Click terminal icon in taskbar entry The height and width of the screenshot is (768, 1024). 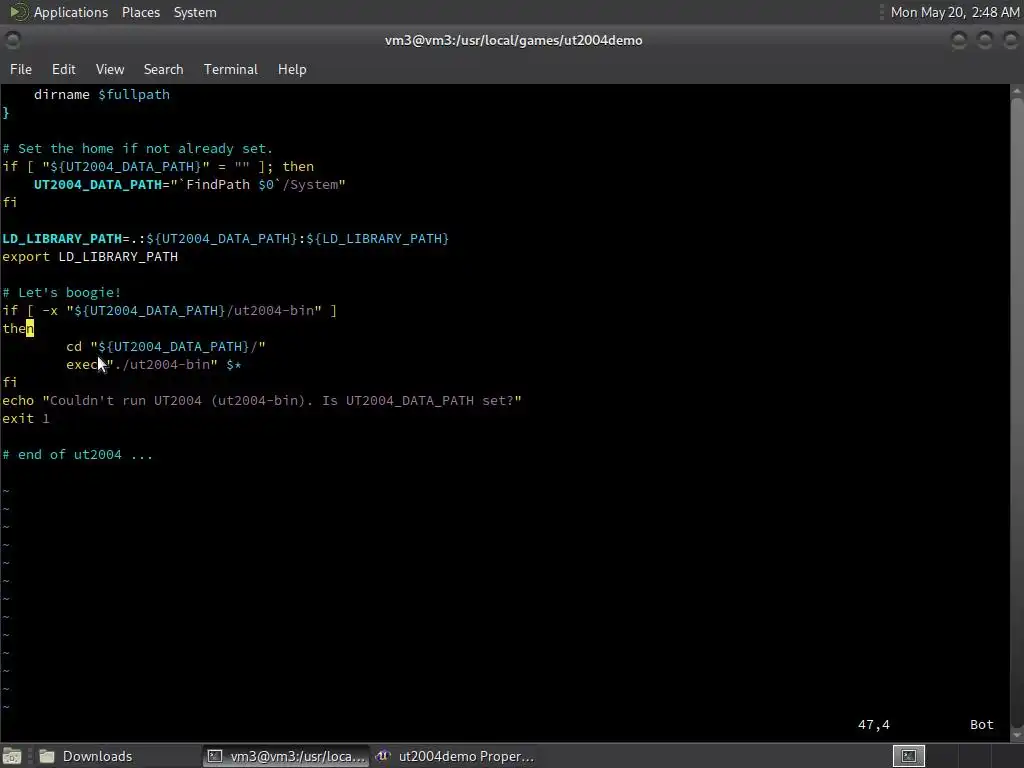(214, 756)
